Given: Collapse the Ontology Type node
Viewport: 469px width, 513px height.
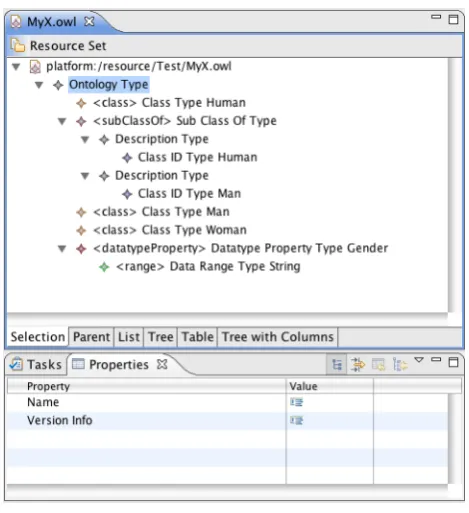Looking at the screenshot, I should tap(39, 85).
